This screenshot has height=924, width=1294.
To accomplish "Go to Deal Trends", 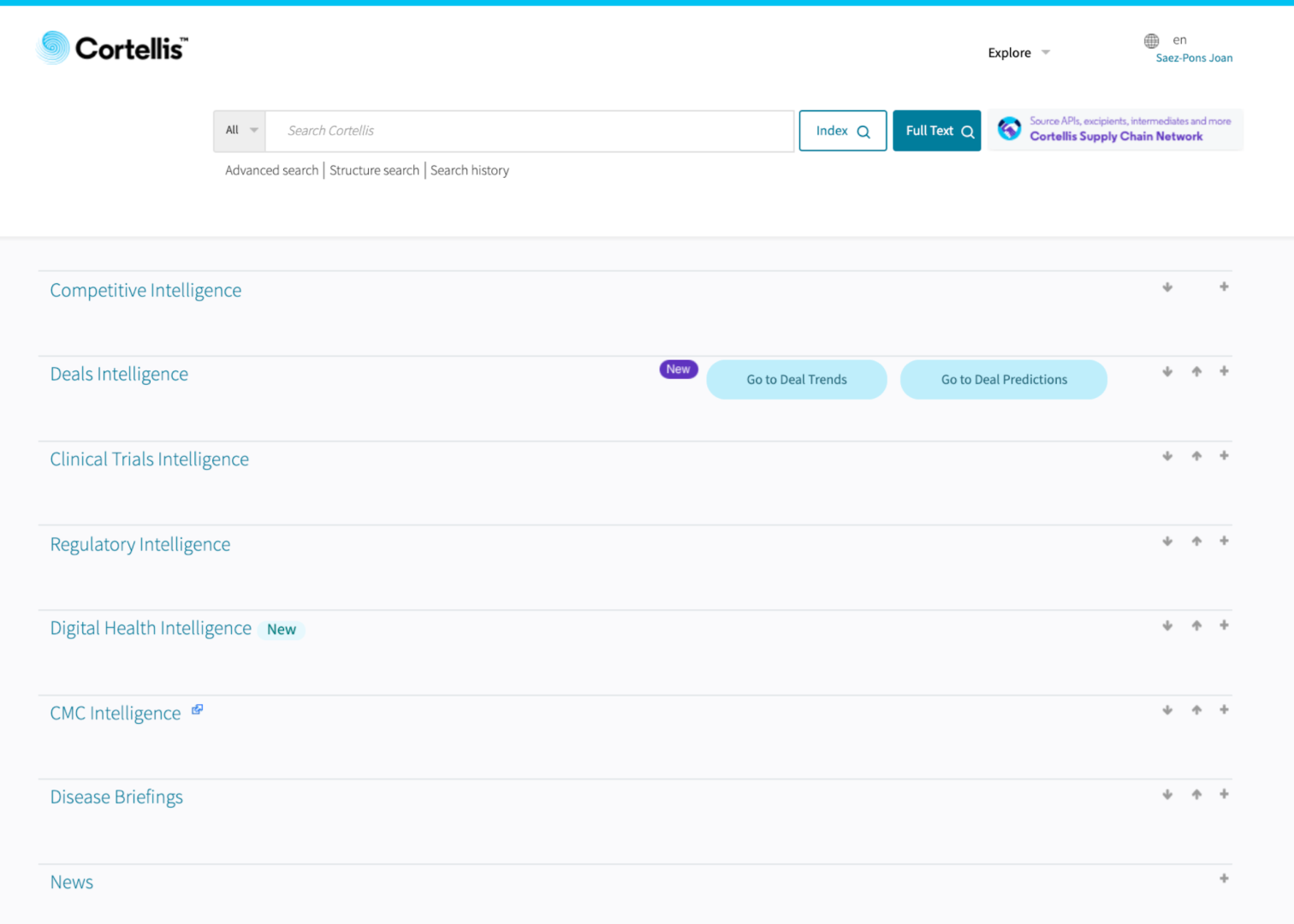I will [796, 380].
